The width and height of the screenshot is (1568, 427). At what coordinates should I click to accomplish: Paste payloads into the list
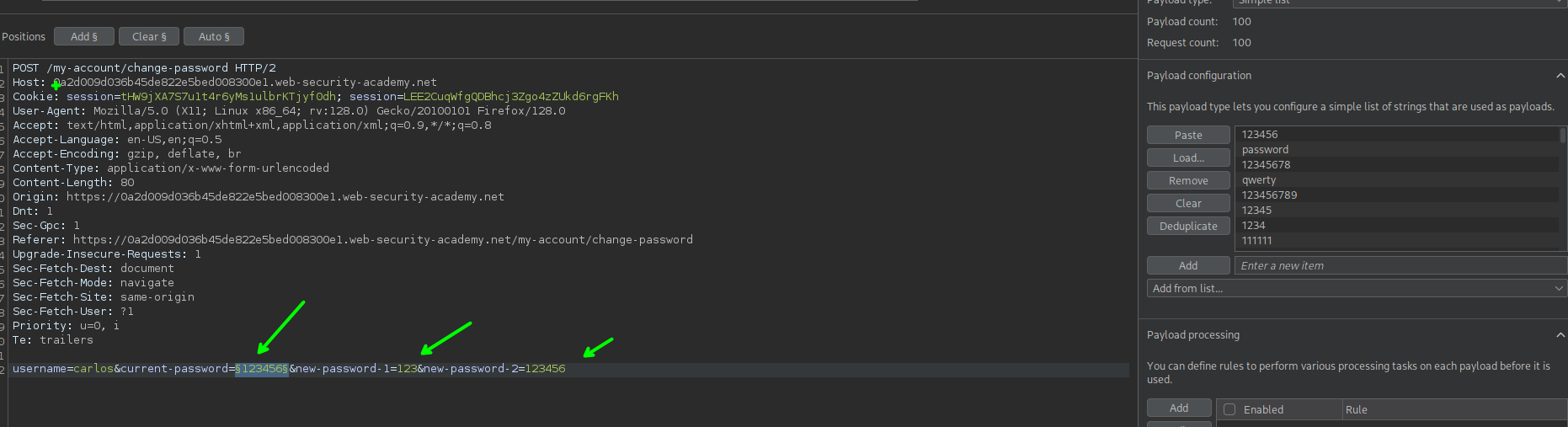(x=1188, y=135)
